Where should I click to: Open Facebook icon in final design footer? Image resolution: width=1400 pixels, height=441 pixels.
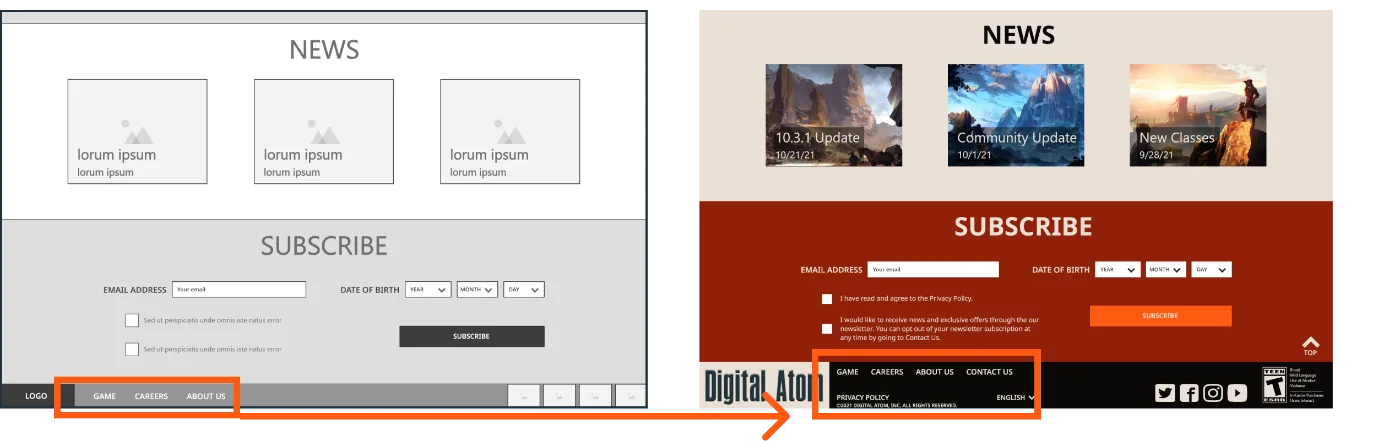(1189, 393)
